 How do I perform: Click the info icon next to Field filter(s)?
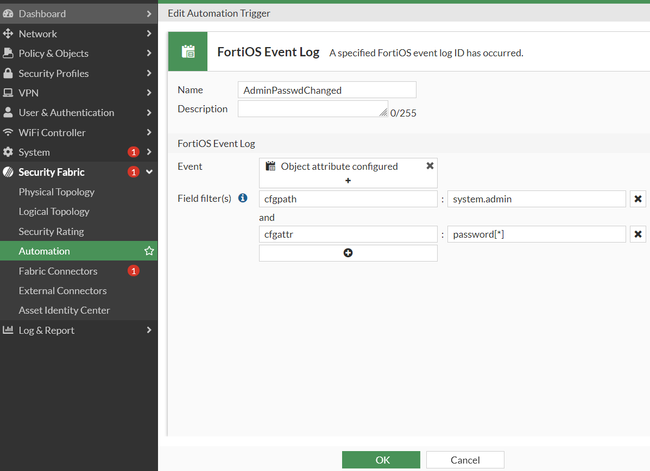click(243, 198)
